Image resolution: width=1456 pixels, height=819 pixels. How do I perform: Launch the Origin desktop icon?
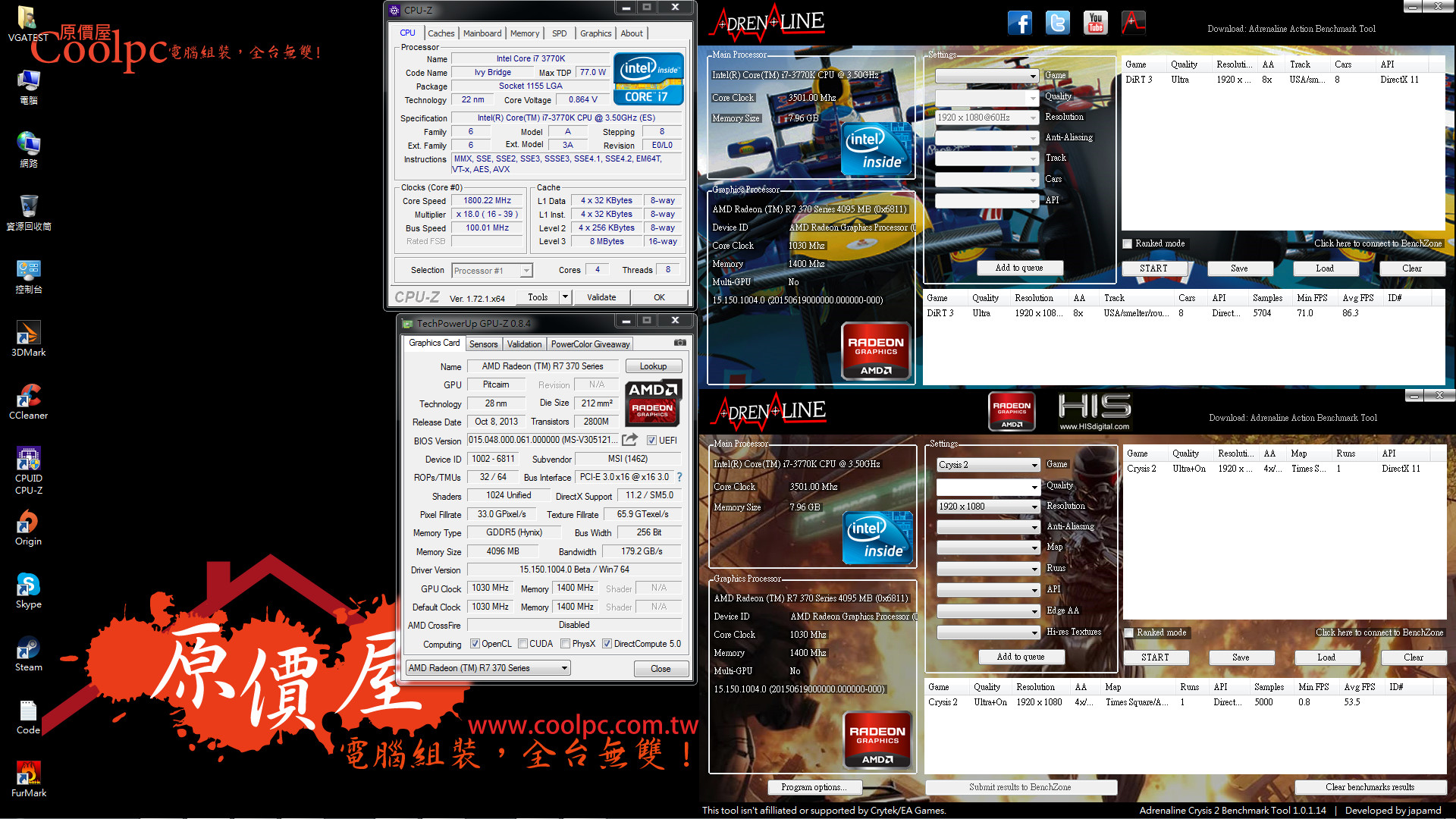pos(28,527)
